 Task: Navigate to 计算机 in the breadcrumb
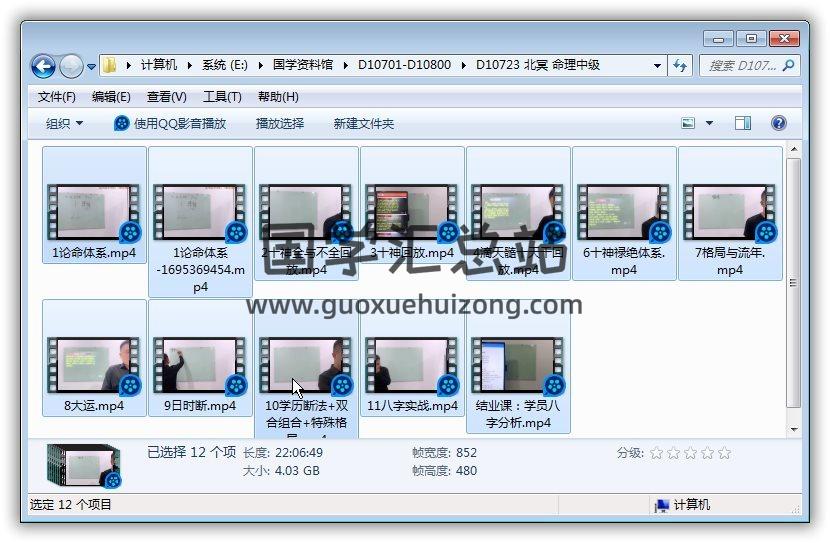[x=159, y=65]
